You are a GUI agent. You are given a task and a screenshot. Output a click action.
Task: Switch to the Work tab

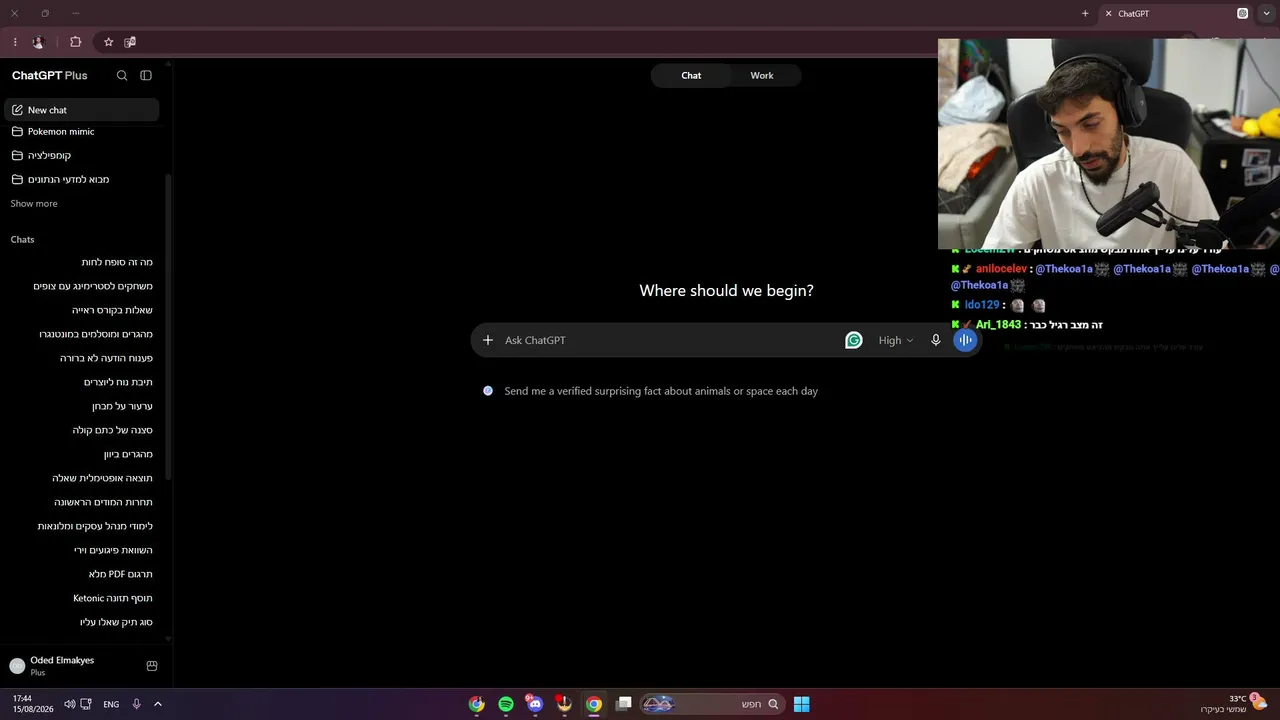[762, 76]
